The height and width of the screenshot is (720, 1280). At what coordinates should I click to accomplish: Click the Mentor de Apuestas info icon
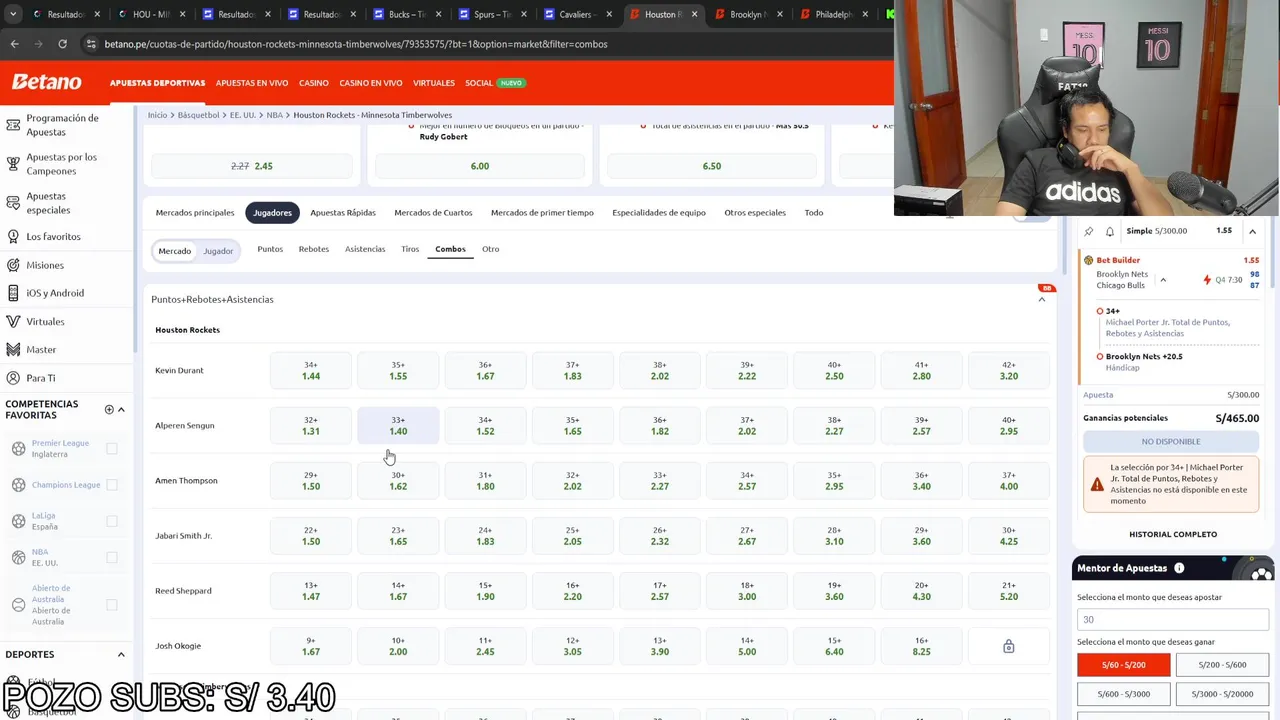[x=1179, y=568]
